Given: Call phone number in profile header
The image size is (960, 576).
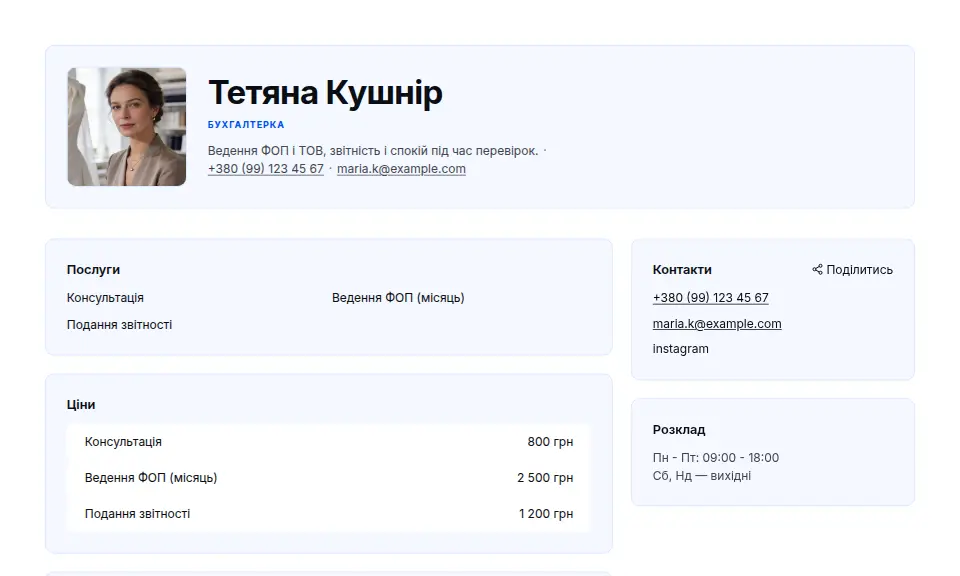Looking at the screenshot, I should coord(266,169).
